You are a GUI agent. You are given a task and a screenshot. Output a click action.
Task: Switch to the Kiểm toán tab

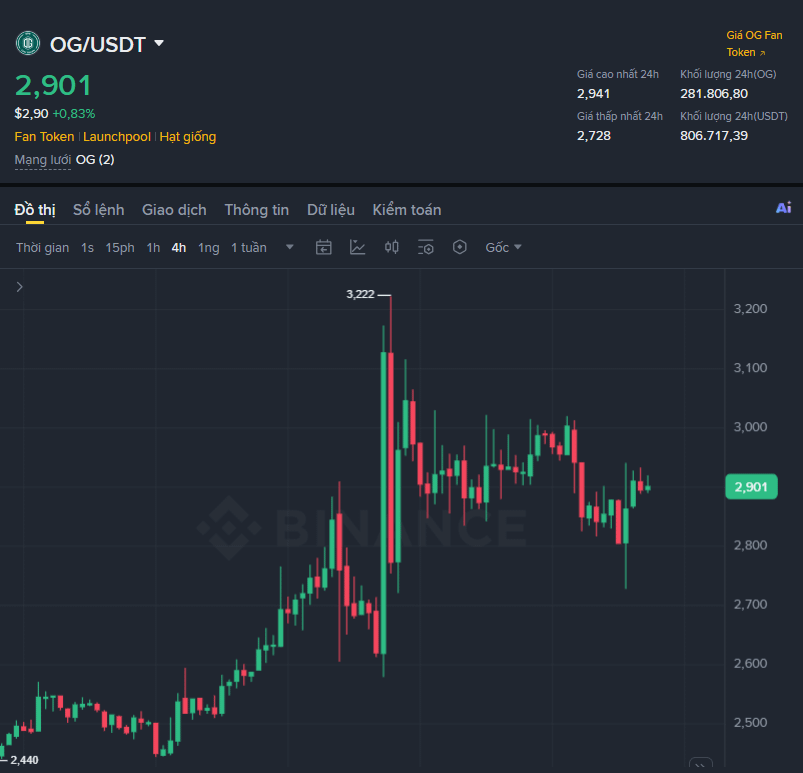point(407,210)
